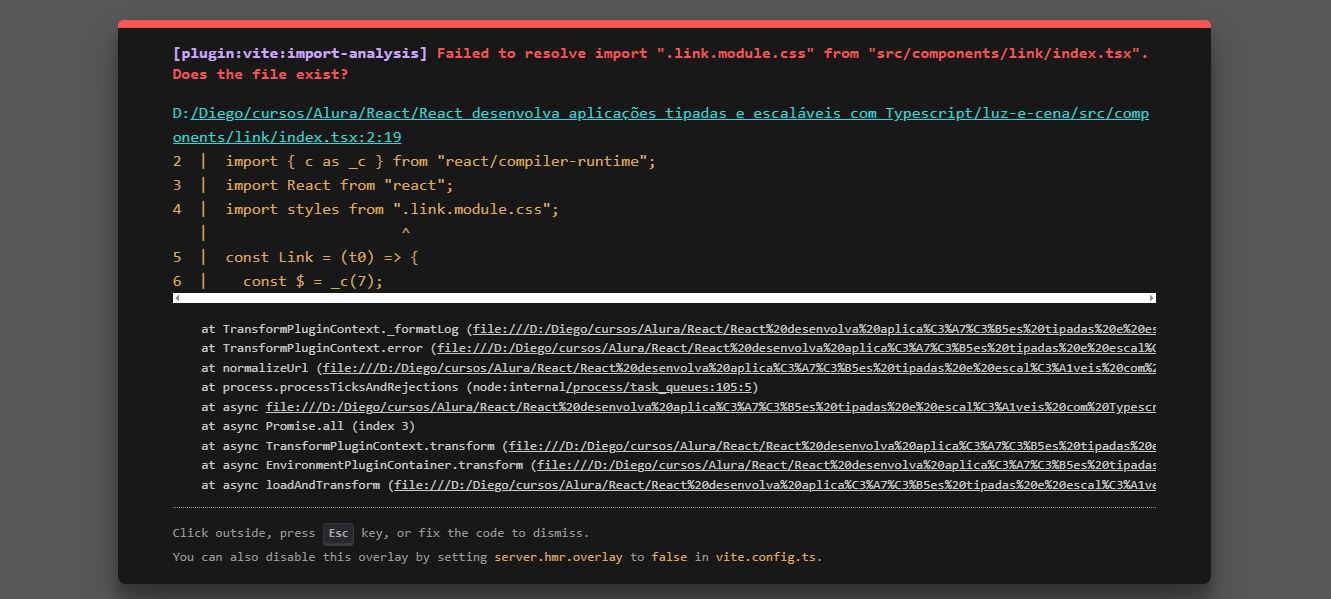Click the 'import React from "react"' line

(340, 185)
